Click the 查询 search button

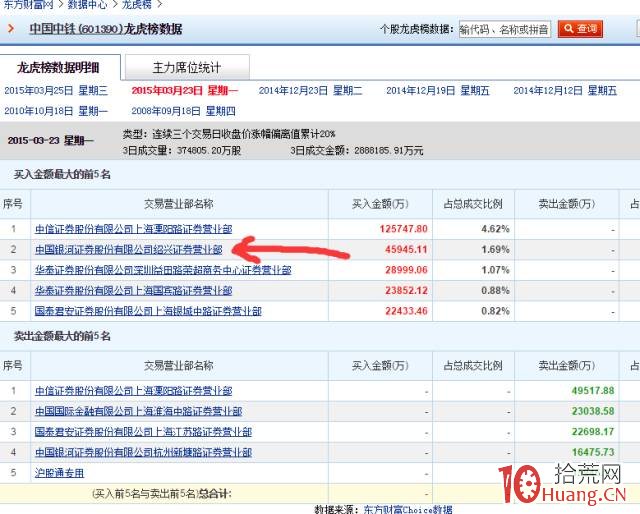[x=580, y=29]
